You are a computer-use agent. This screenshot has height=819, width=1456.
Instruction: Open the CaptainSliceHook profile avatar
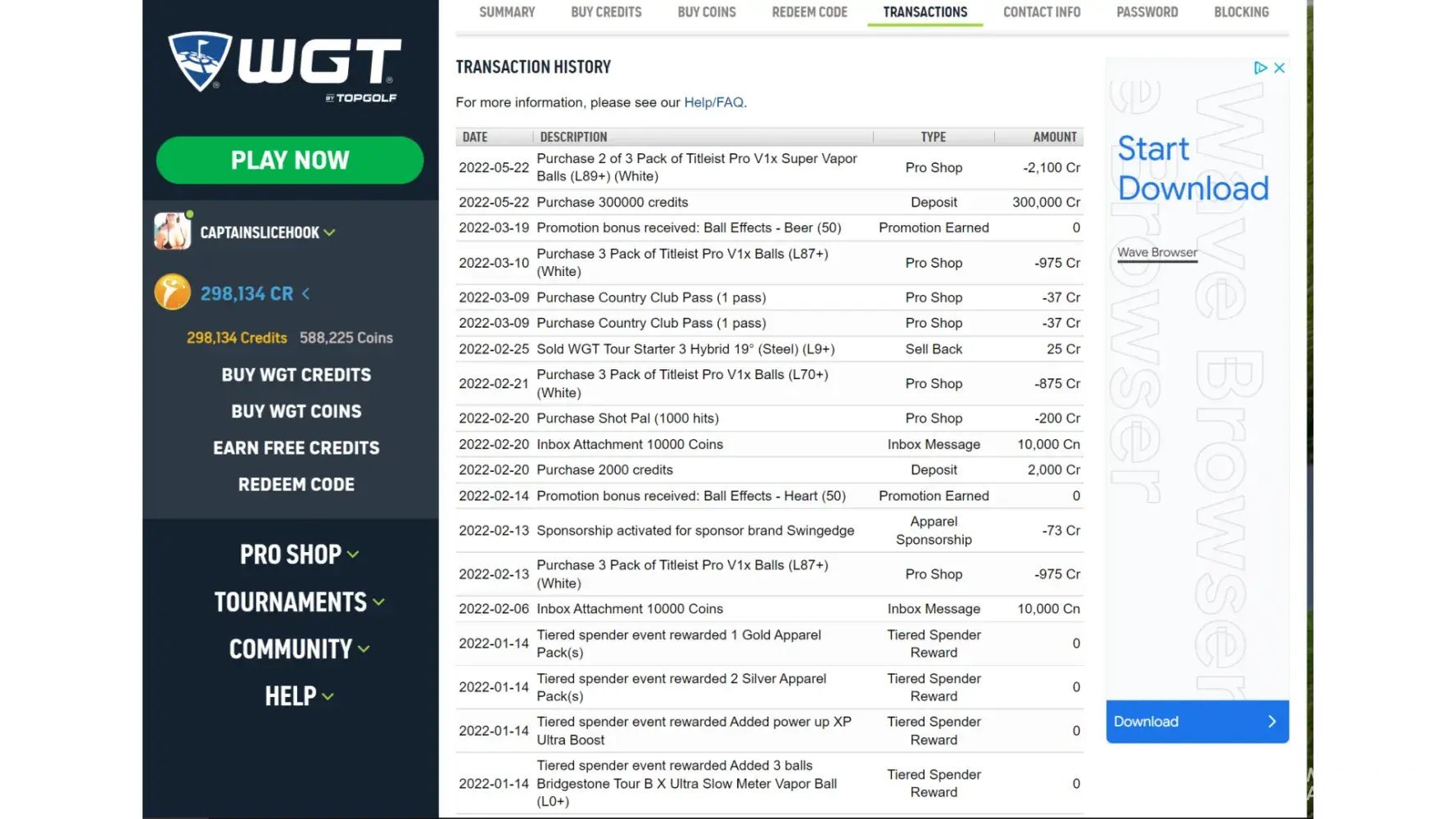(172, 231)
